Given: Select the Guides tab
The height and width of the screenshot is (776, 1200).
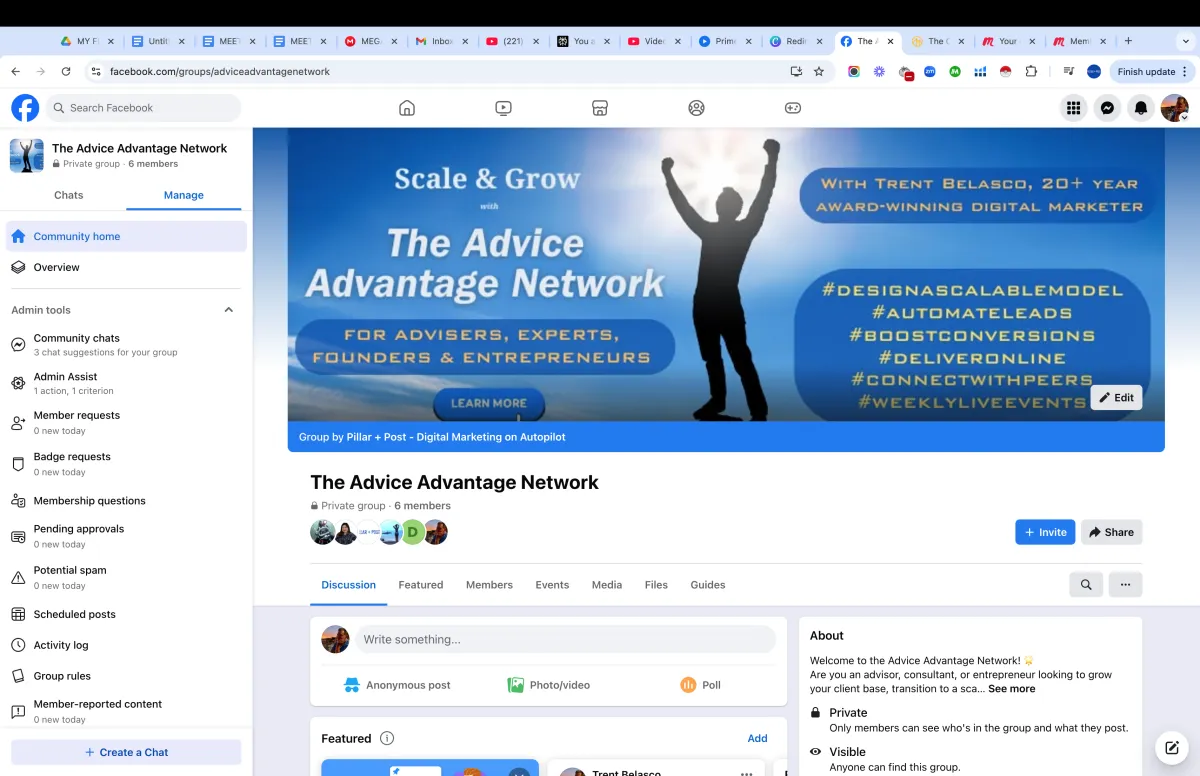Looking at the screenshot, I should [x=708, y=585].
